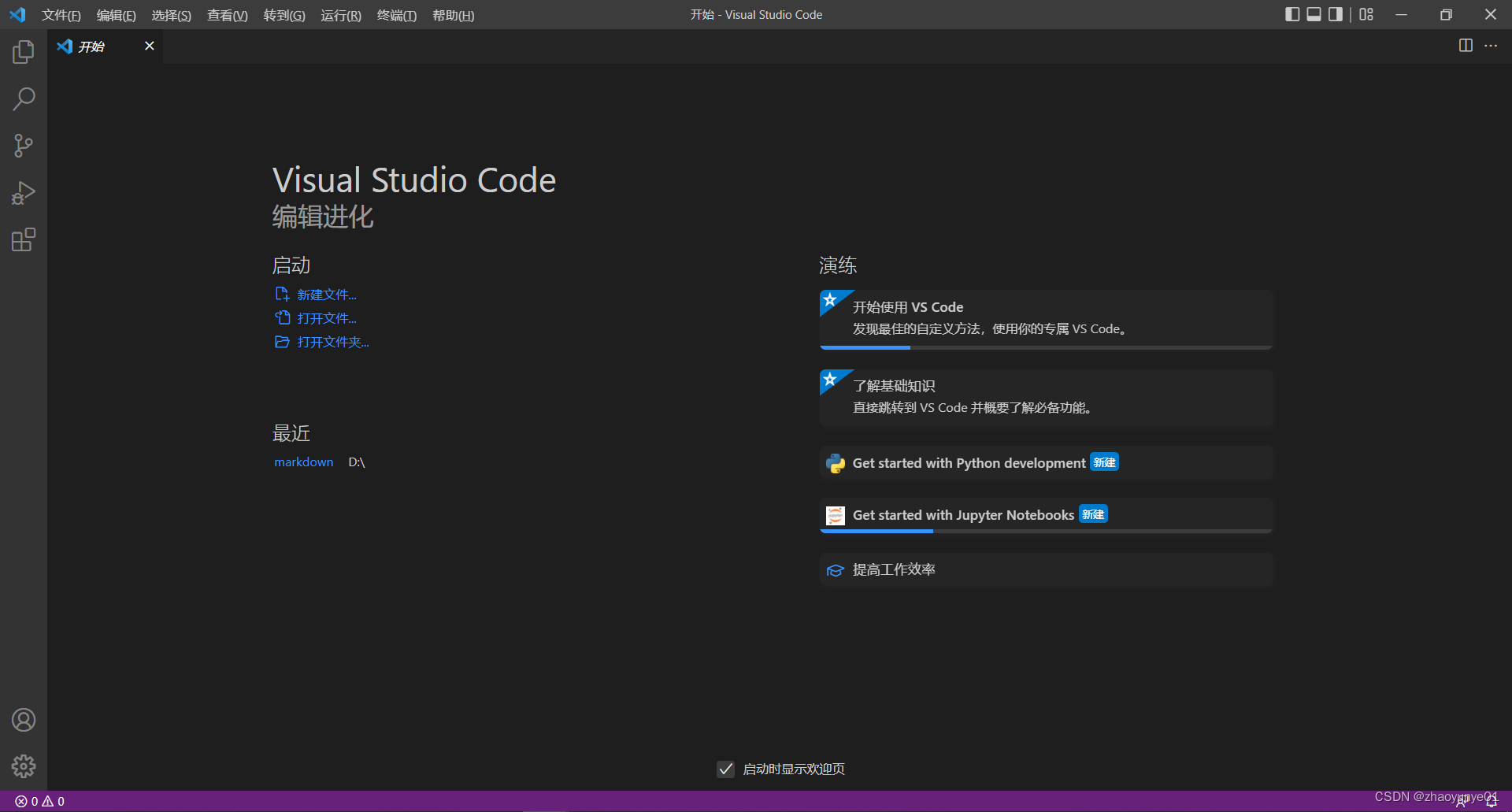
Task: Split the editor to the right
Action: click(x=1466, y=46)
